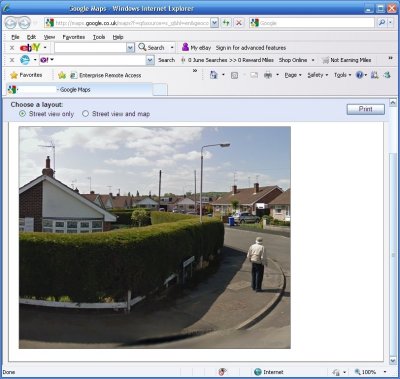Select the Google Maps tab
This screenshot has width=400, height=379.
tap(79, 90)
